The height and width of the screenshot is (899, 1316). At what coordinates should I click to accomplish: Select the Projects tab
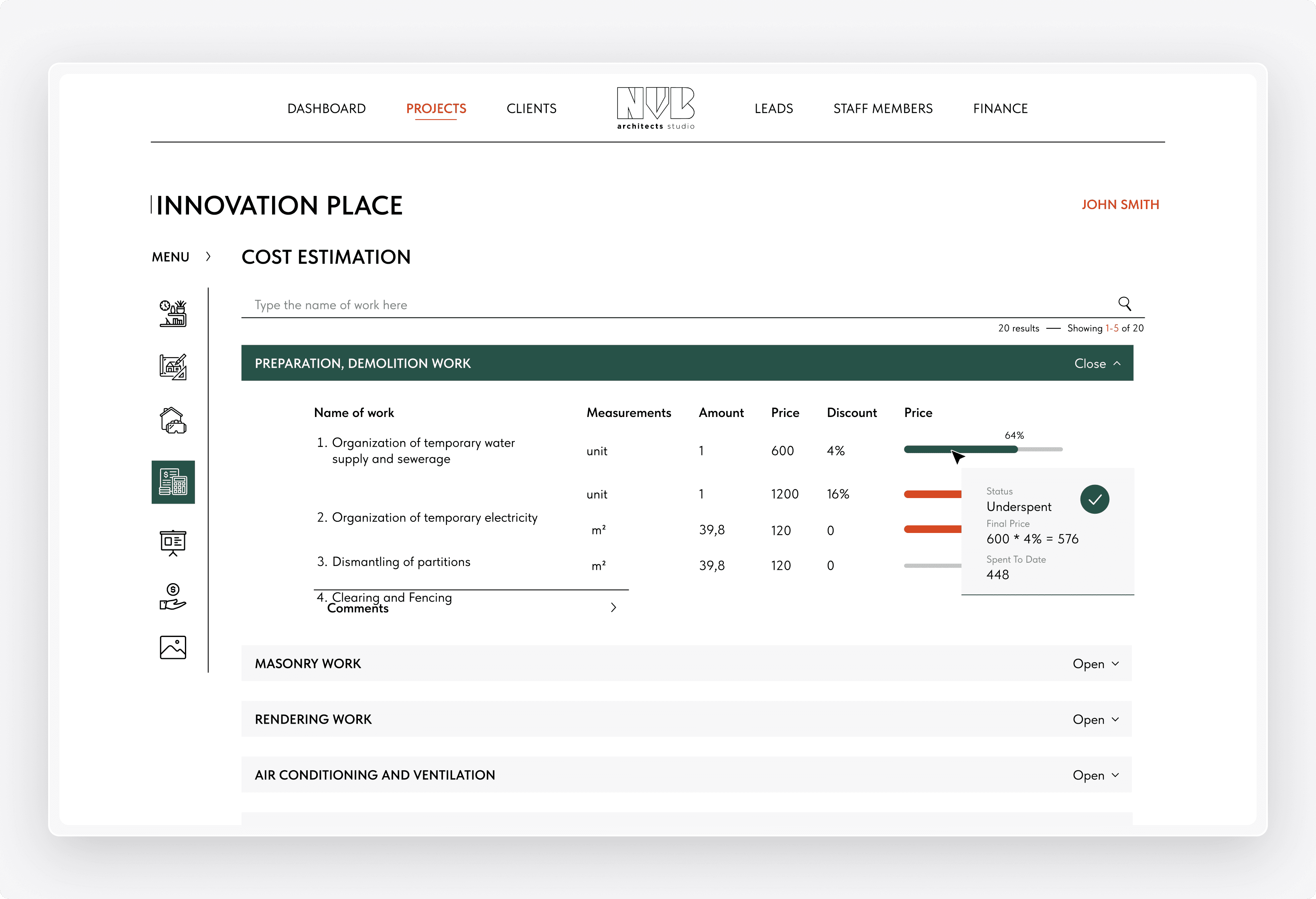436,108
